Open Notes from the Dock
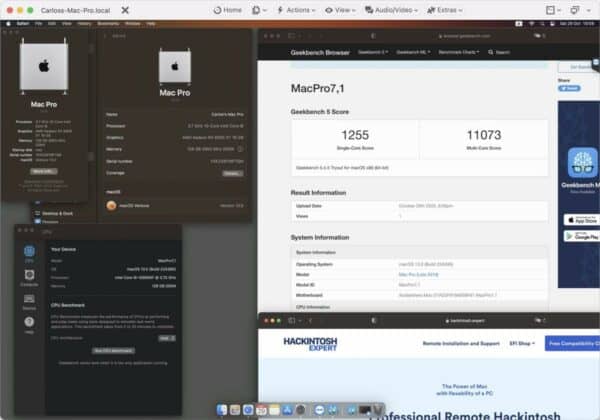The width and height of the screenshot is (600, 420). coord(274,410)
